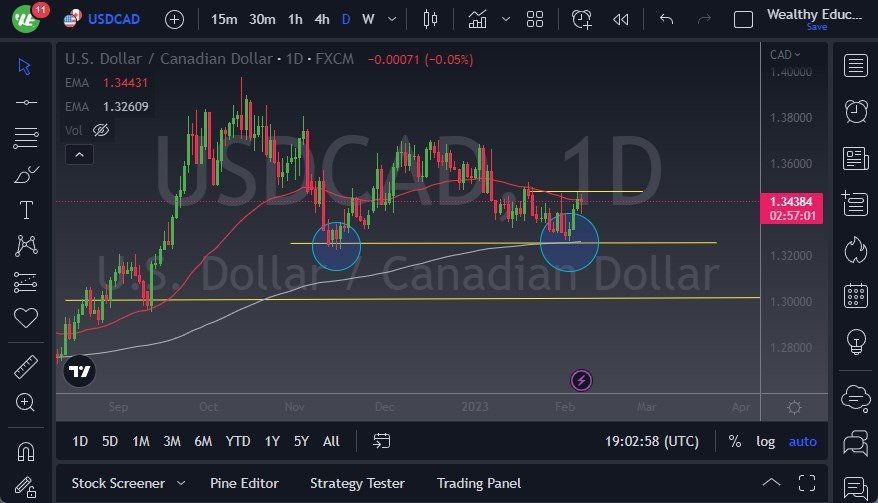Open chart settings gear icon
Viewport: 878px width, 503px height.
pos(794,407)
